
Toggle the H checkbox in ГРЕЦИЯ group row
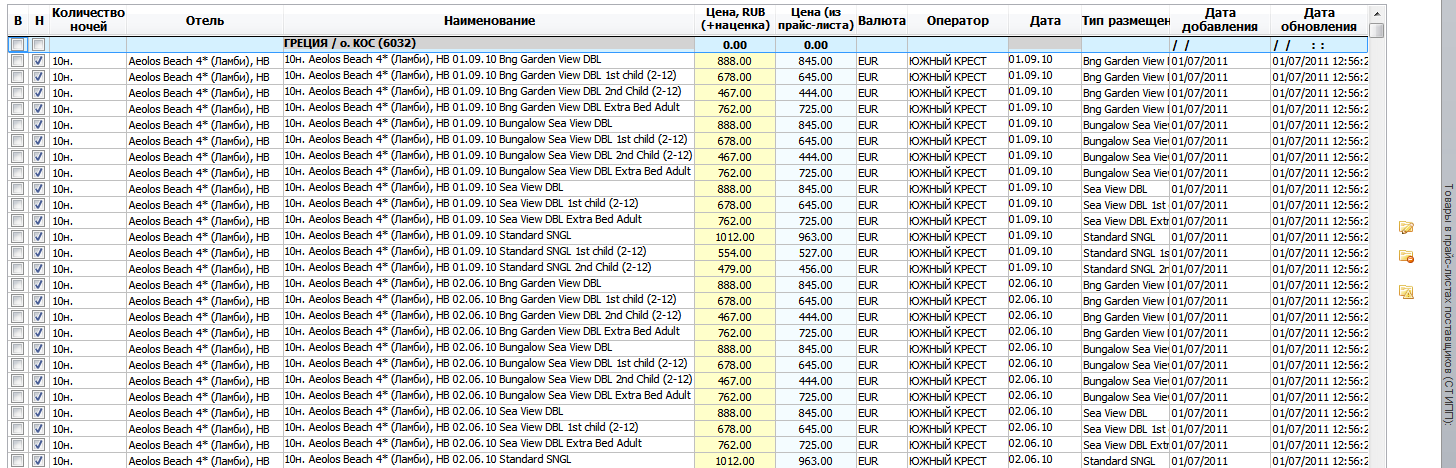(38, 45)
